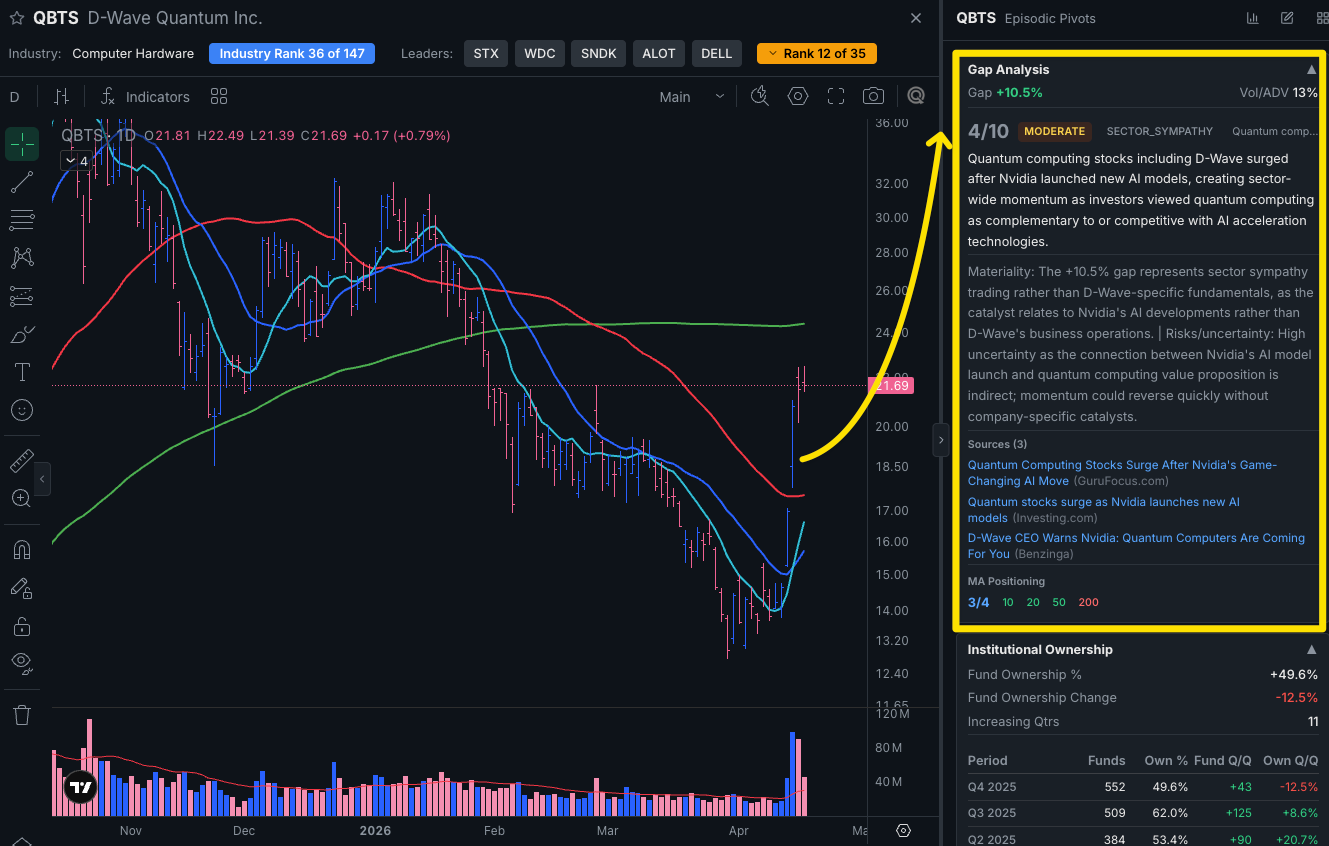Open the quick search lightning icon
1329x846 pixels.
760,96
